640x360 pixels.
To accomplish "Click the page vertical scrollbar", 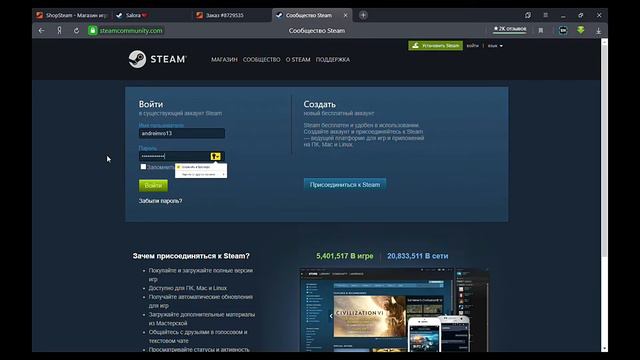I will coord(604,151).
